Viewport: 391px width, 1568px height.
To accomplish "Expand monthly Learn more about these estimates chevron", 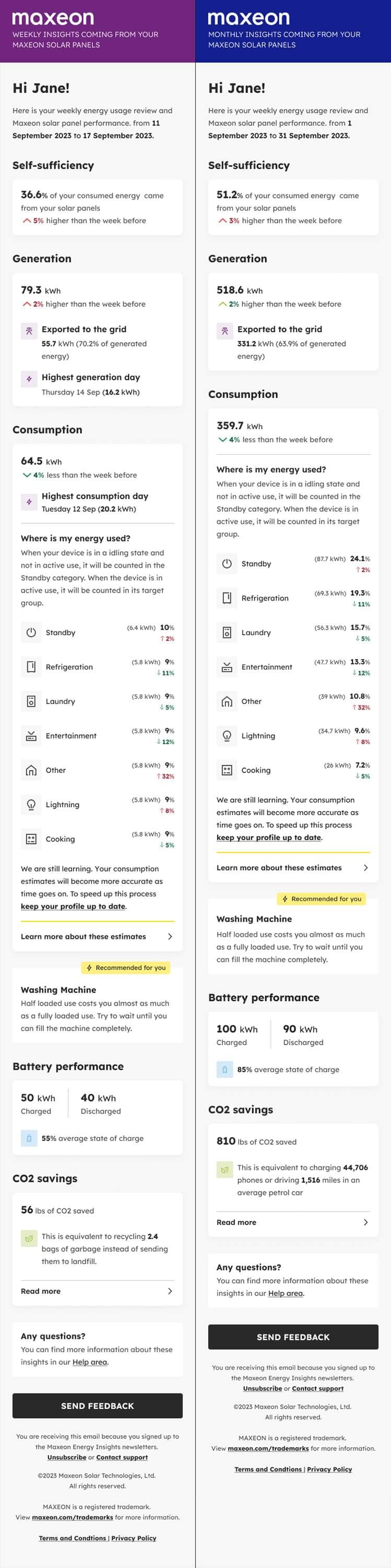I will pos(365,868).
